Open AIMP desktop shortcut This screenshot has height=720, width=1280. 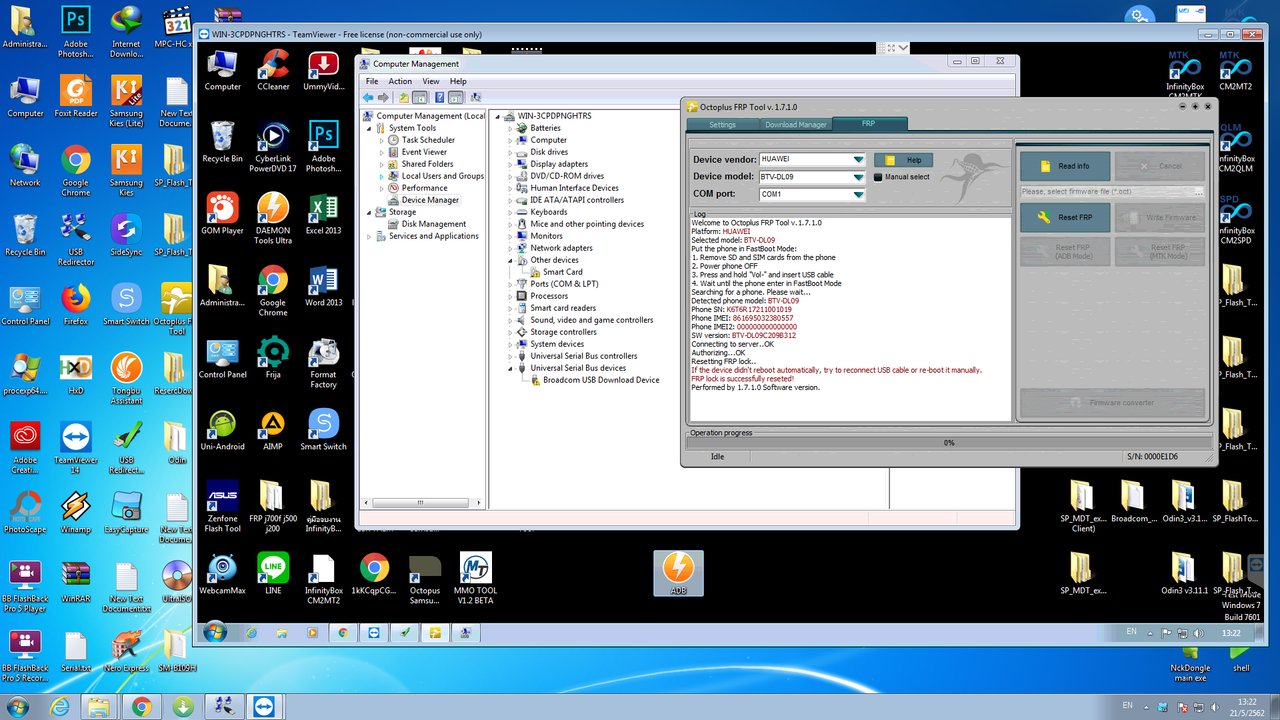point(273,430)
